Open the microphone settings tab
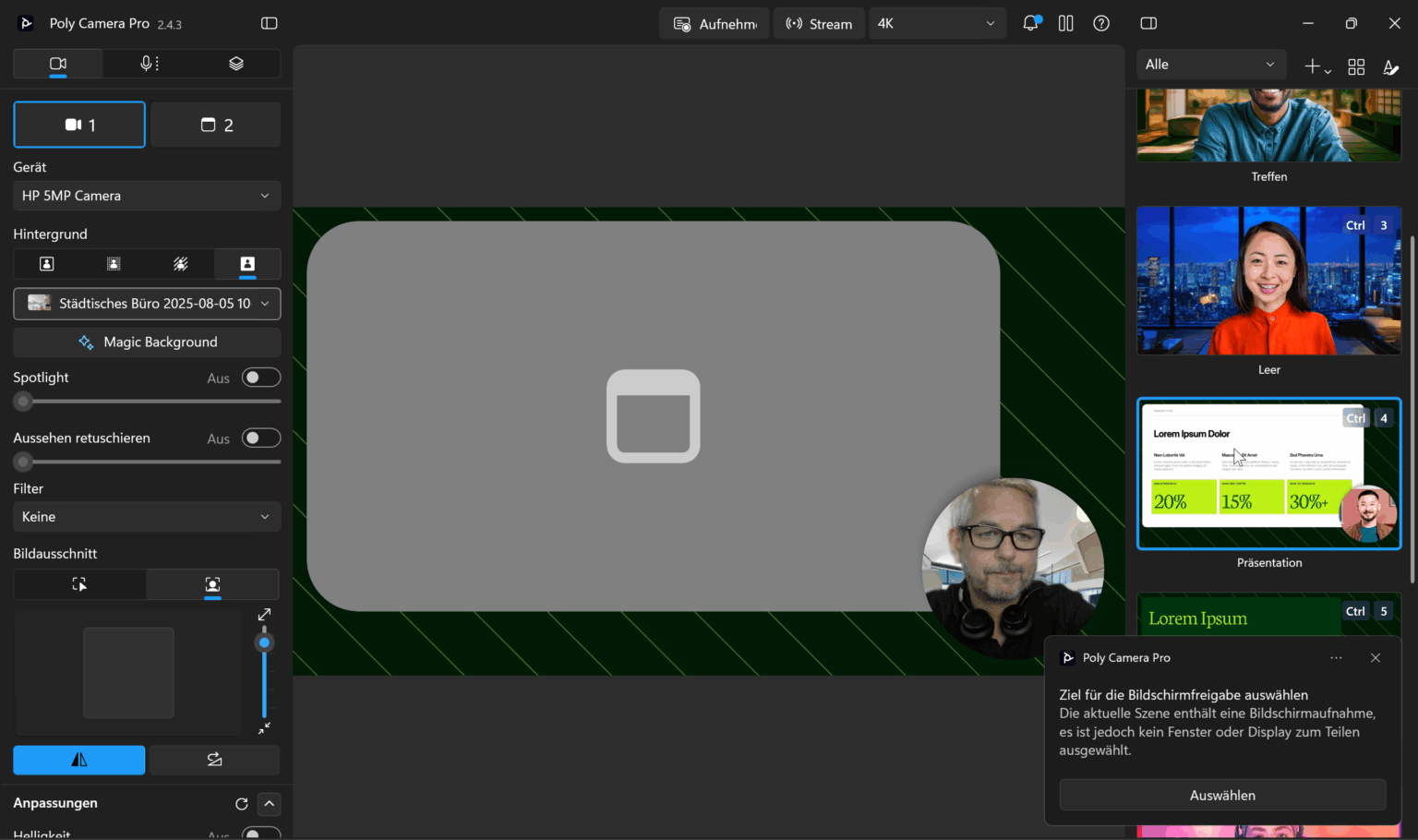This screenshot has width=1418, height=840. click(148, 64)
